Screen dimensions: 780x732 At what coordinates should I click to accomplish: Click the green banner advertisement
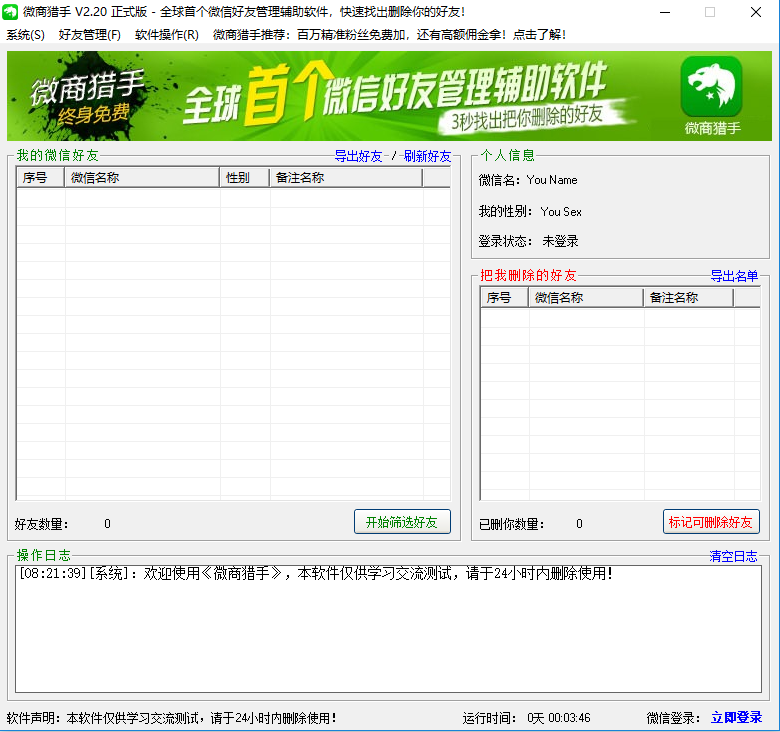389,96
